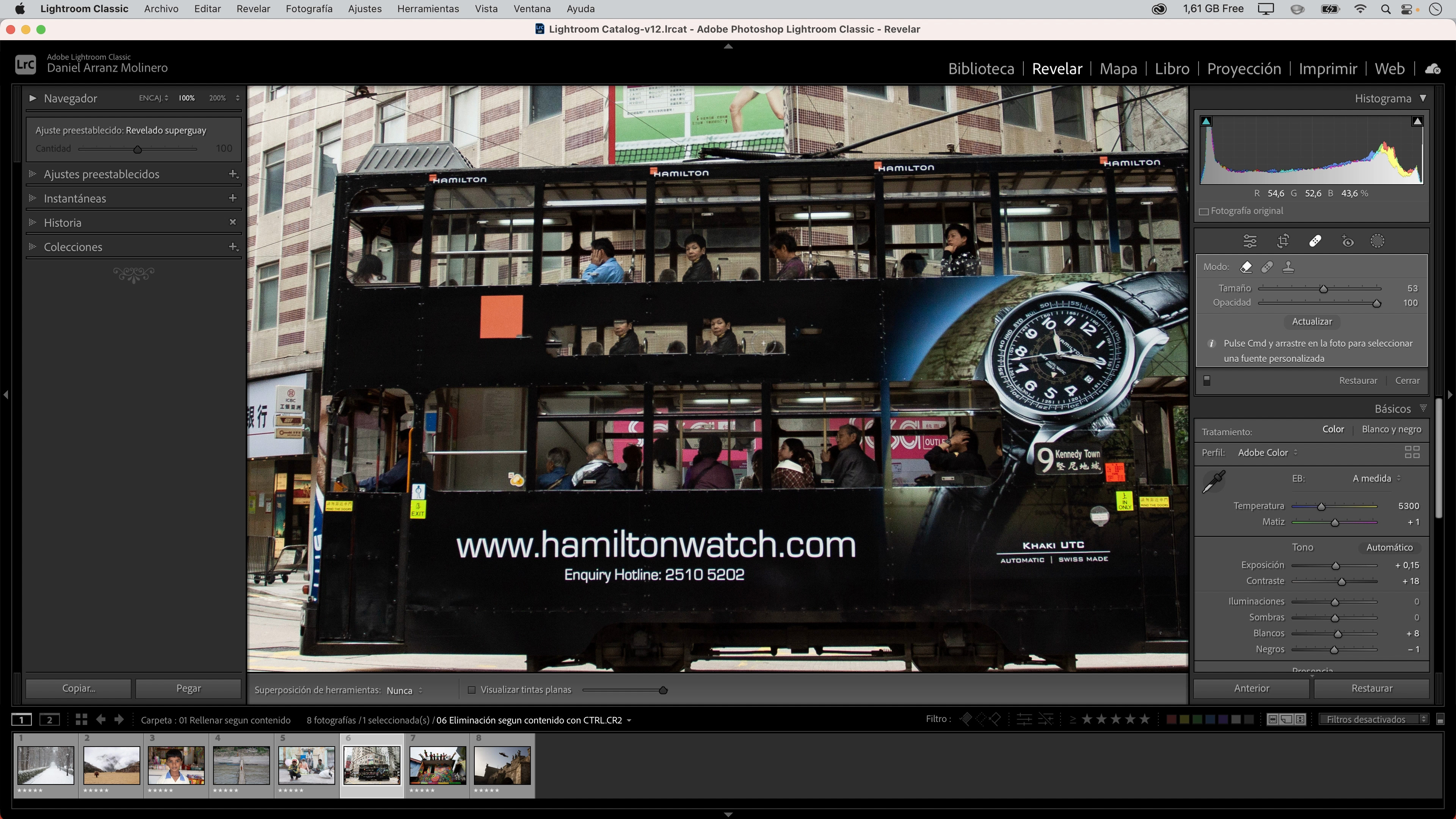Switch to Biblioteca module
1456x819 pixels.
pyautogui.click(x=981, y=69)
